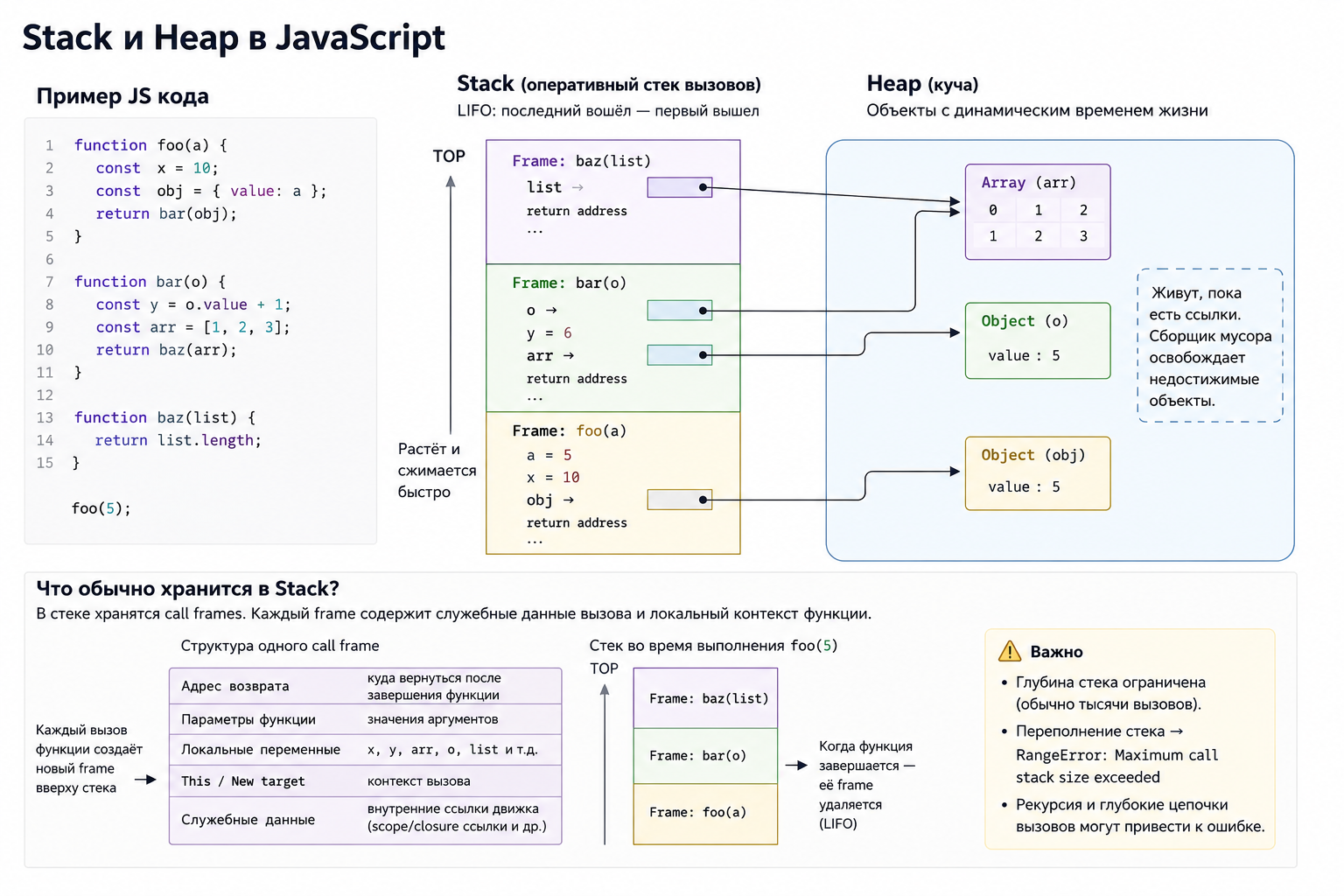Click the dashed garbage collector note box
The height and width of the screenshot is (896, 1344).
click(1210, 346)
